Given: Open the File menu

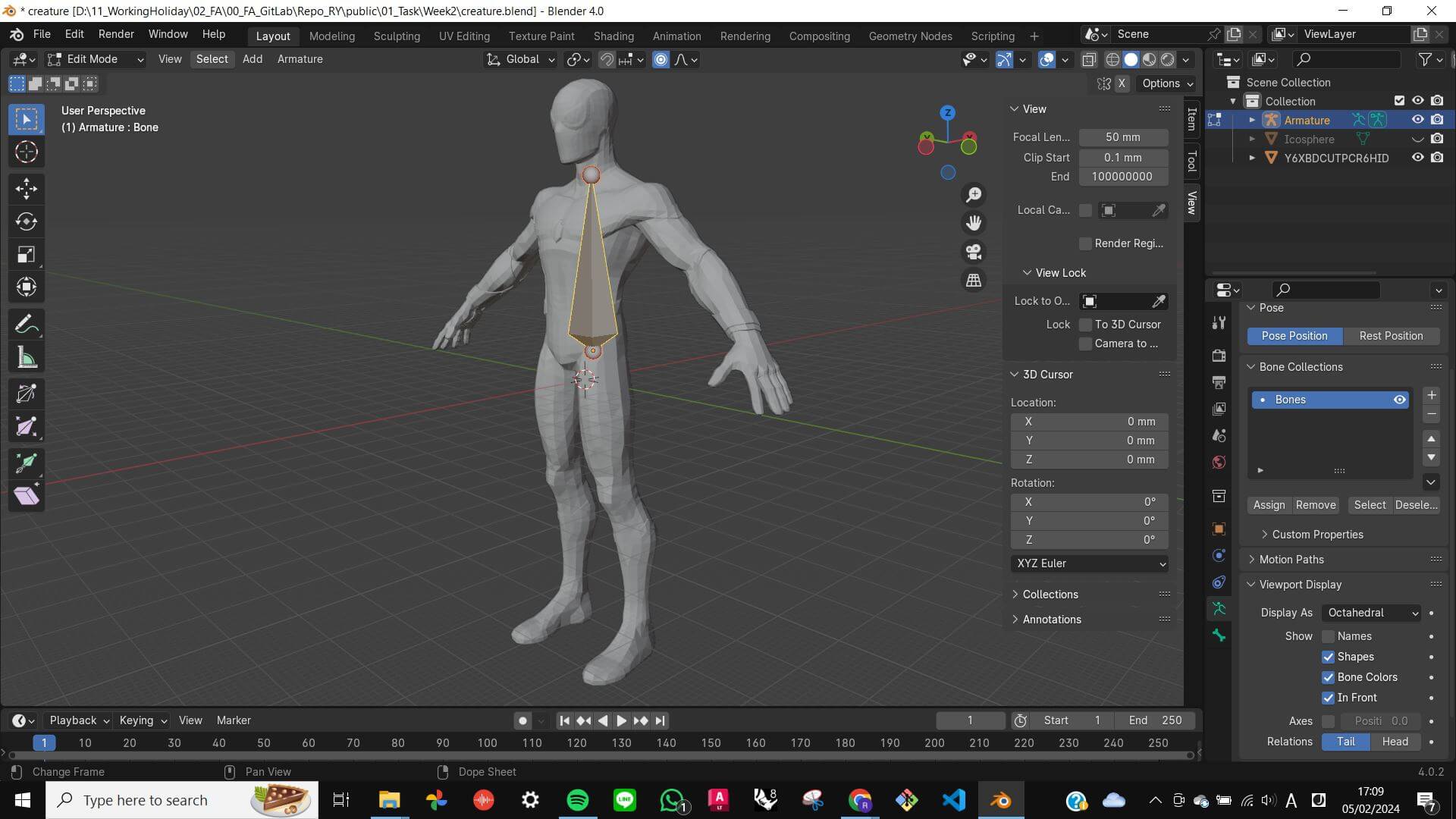Looking at the screenshot, I should pos(42,34).
